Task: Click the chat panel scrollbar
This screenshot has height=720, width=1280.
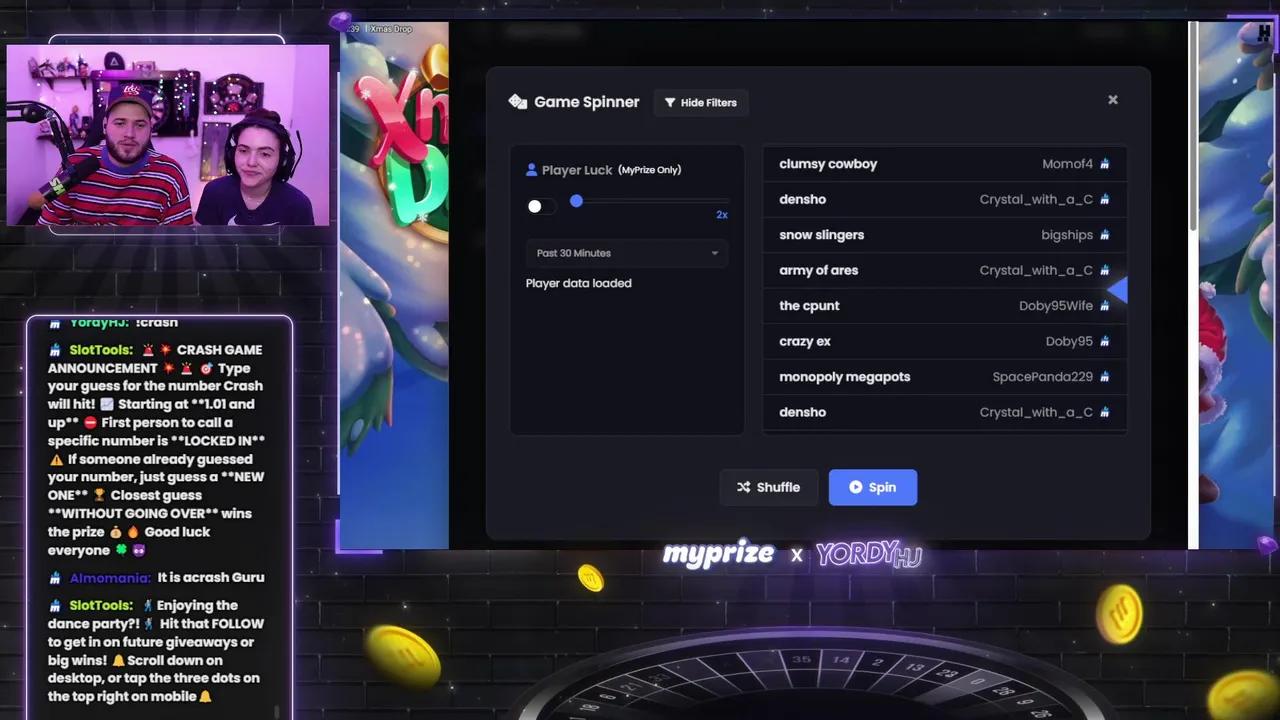Action: click(278, 712)
